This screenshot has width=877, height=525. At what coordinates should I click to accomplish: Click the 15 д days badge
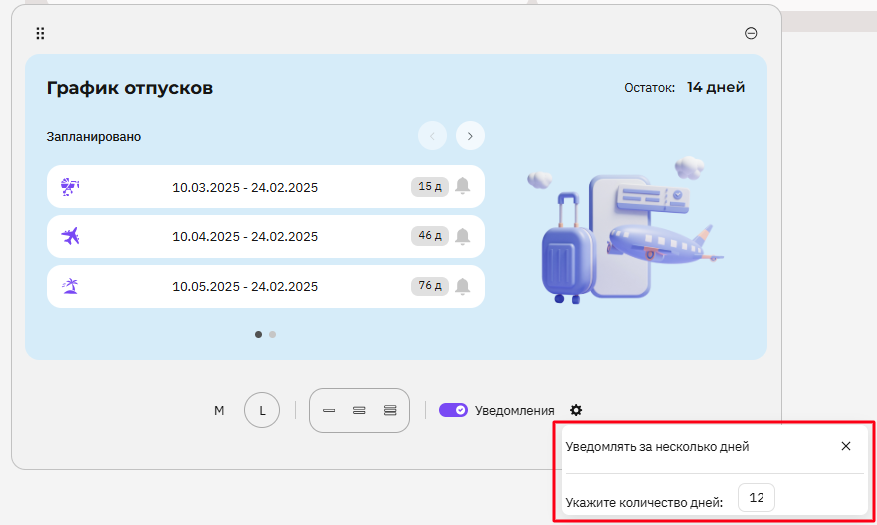click(x=430, y=187)
